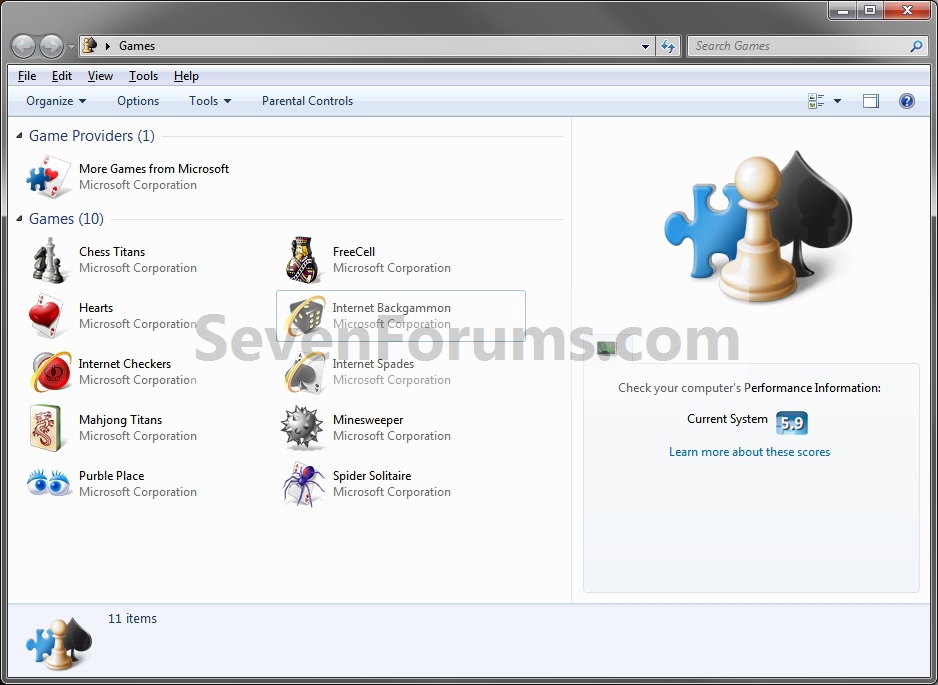Image resolution: width=938 pixels, height=685 pixels.
Task: Open FreeCell
Action: click(x=354, y=252)
